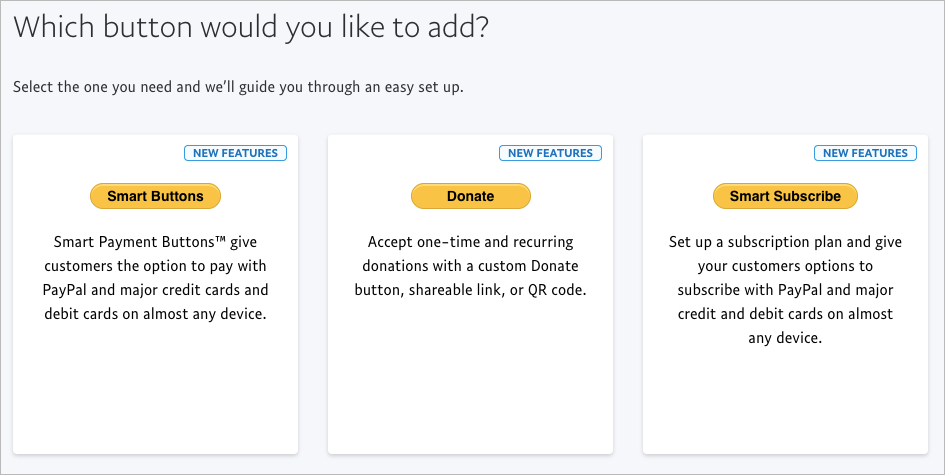Click empty space at bottom of Donate card

pos(470,400)
